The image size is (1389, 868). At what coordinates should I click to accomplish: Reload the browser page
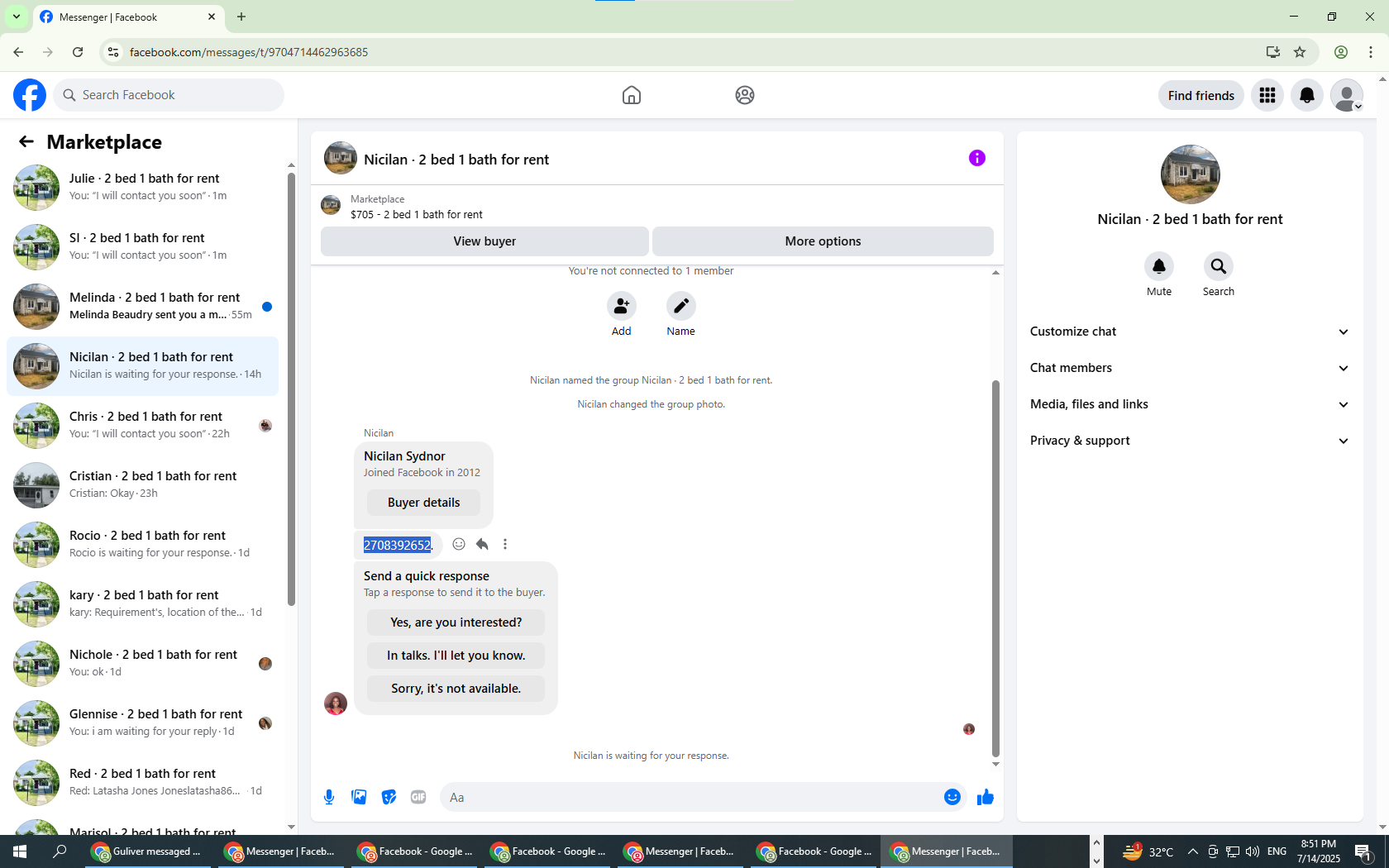(78, 52)
